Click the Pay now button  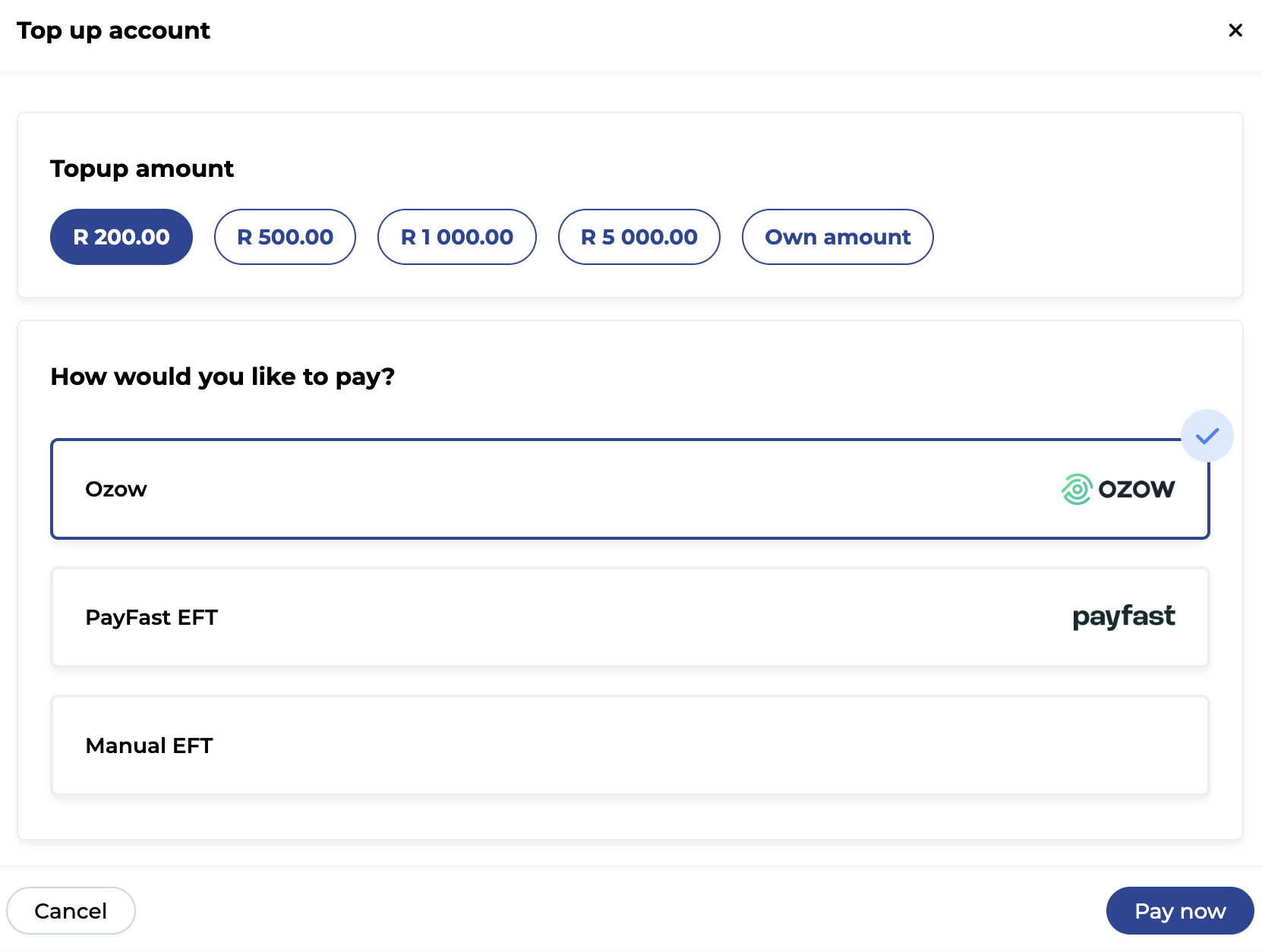point(1180,910)
